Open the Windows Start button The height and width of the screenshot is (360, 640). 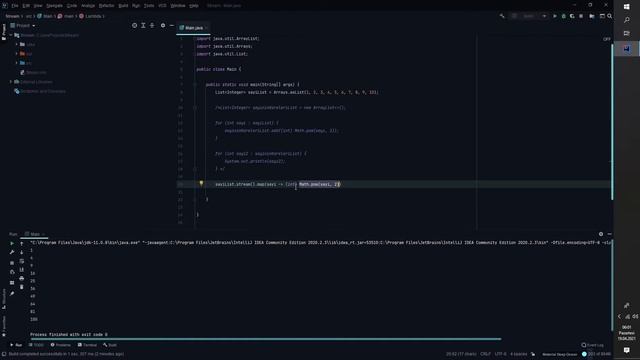pyautogui.click(x=627, y=7)
